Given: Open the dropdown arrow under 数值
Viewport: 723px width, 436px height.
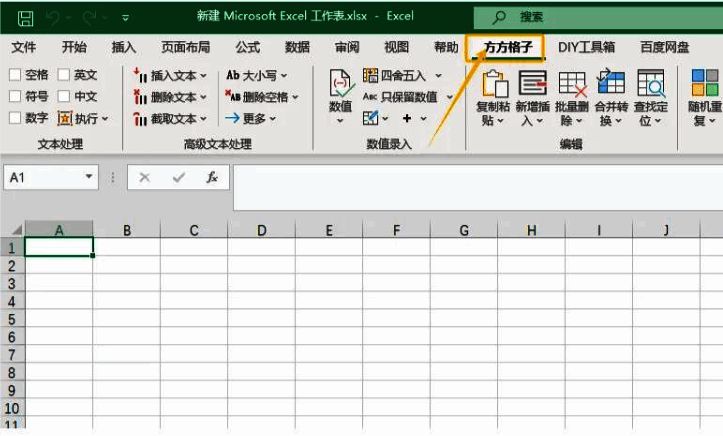Looking at the screenshot, I should [340, 121].
